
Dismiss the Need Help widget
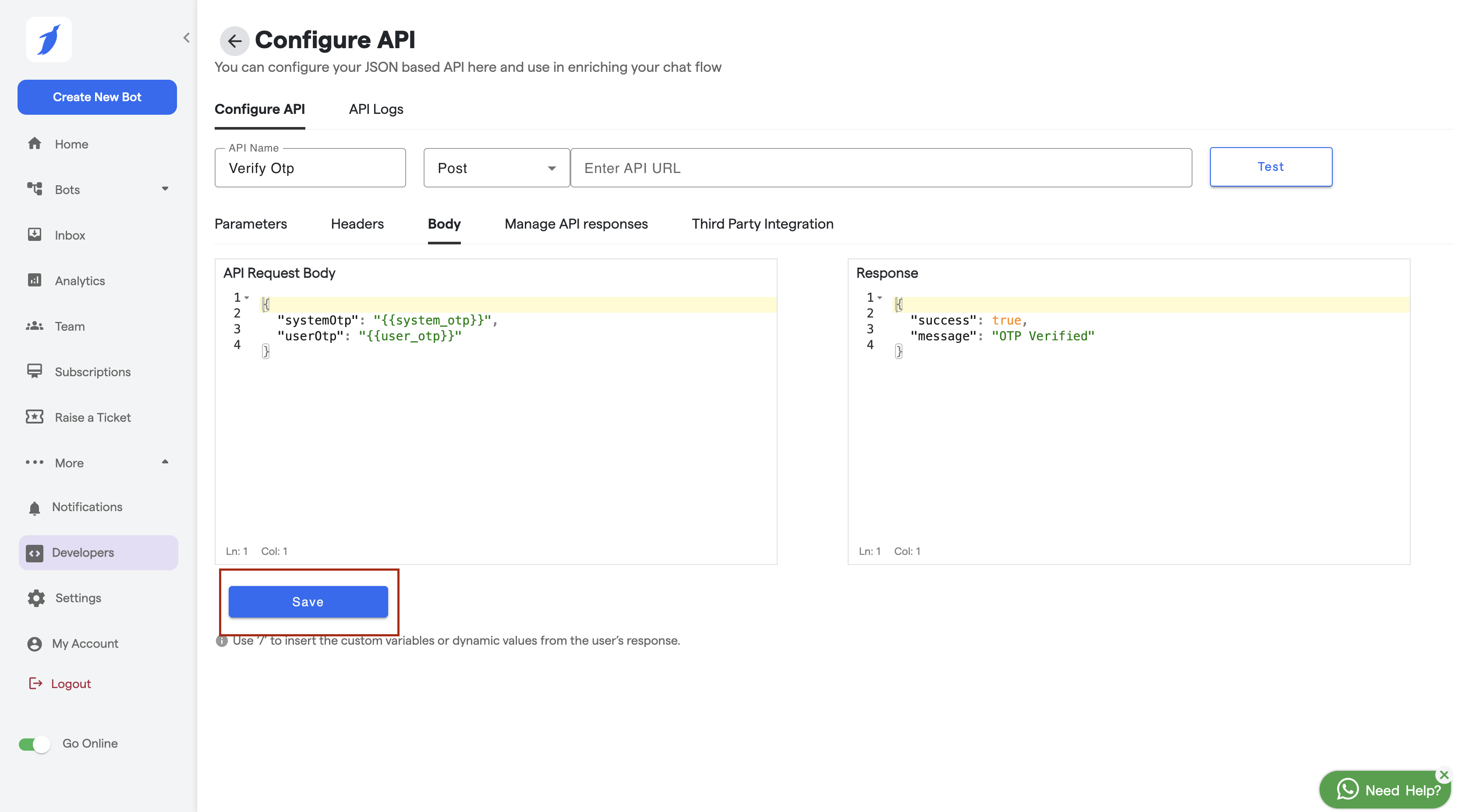(x=1444, y=775)
